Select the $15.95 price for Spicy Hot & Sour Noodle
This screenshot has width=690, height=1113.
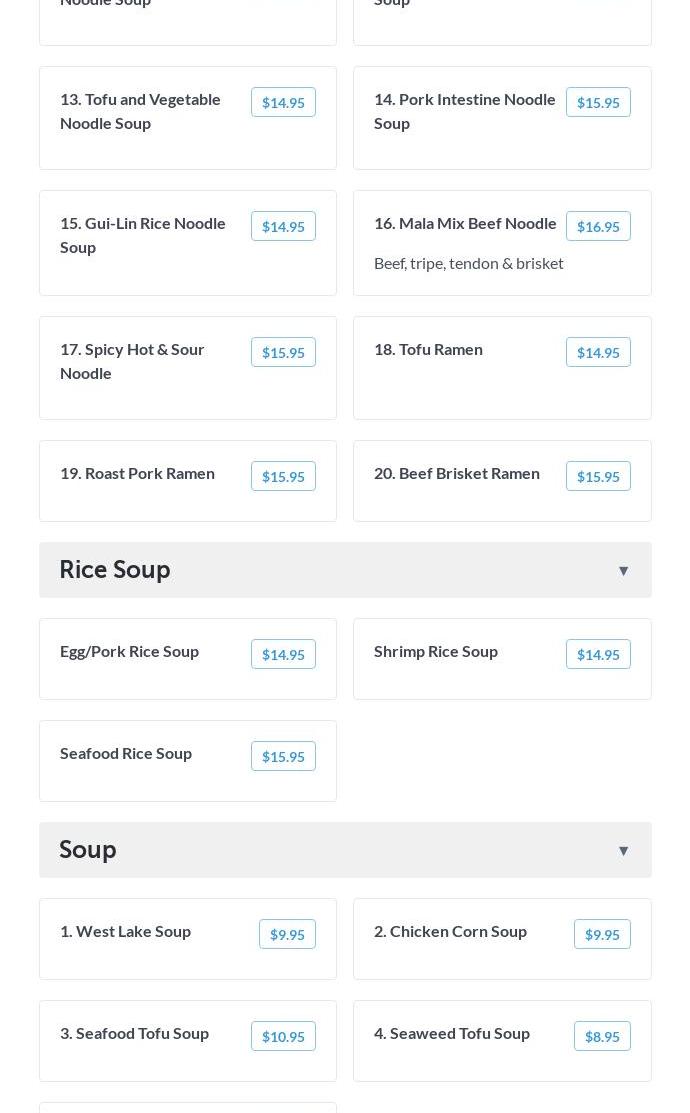tap(283, 352)
